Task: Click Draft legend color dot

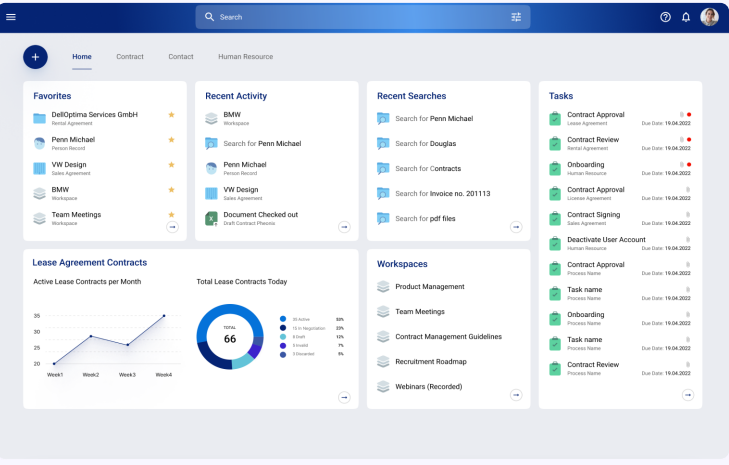Action: 283,337
